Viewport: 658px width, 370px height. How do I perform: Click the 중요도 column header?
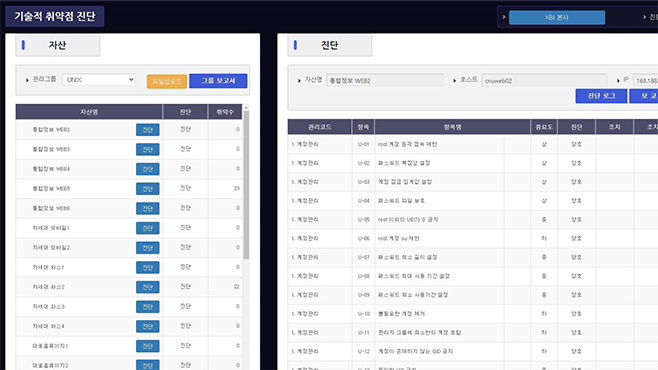[544, 127]
